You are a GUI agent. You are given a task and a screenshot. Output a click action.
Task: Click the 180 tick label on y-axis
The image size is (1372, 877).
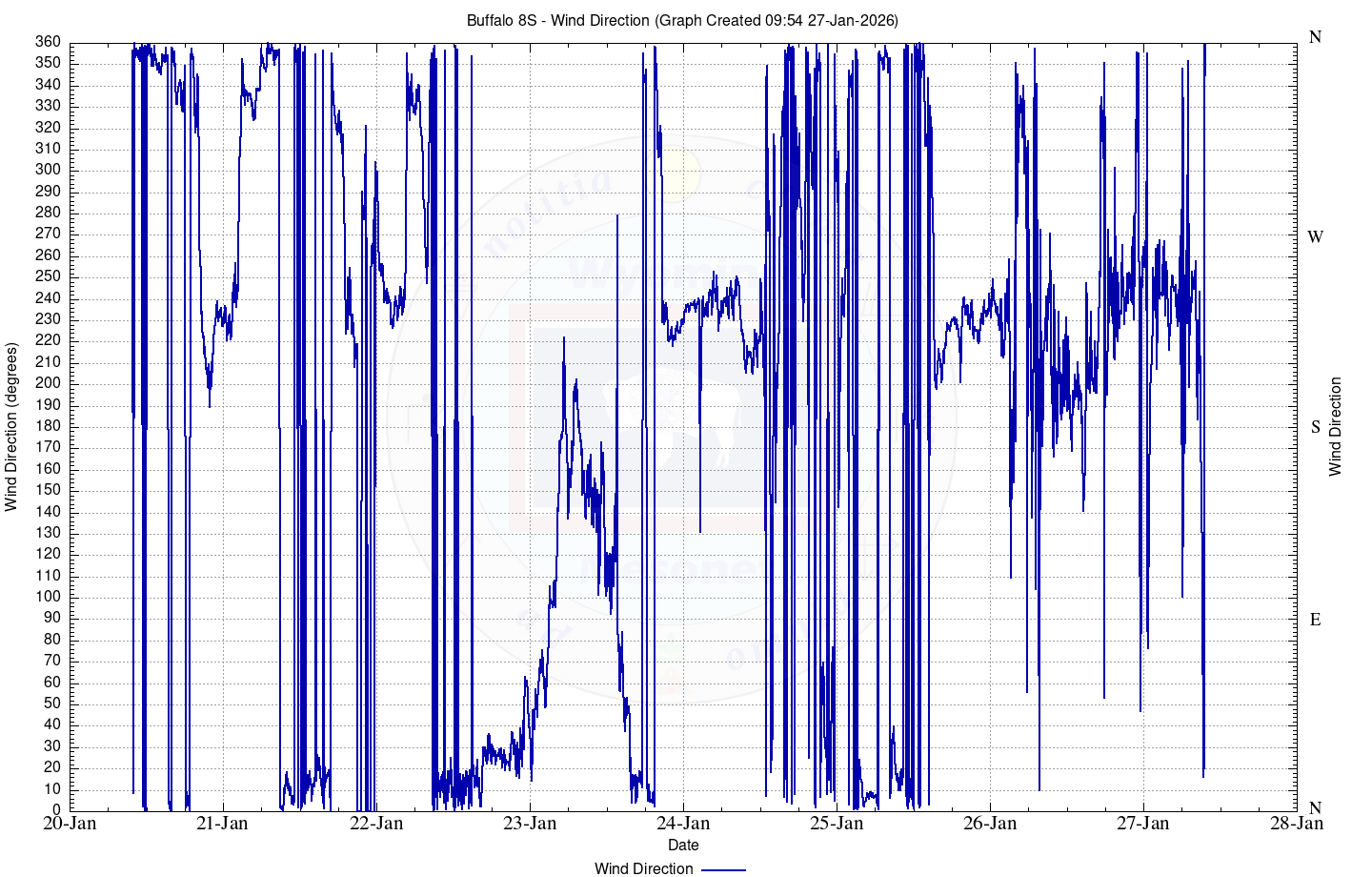[x=49, y=426]
